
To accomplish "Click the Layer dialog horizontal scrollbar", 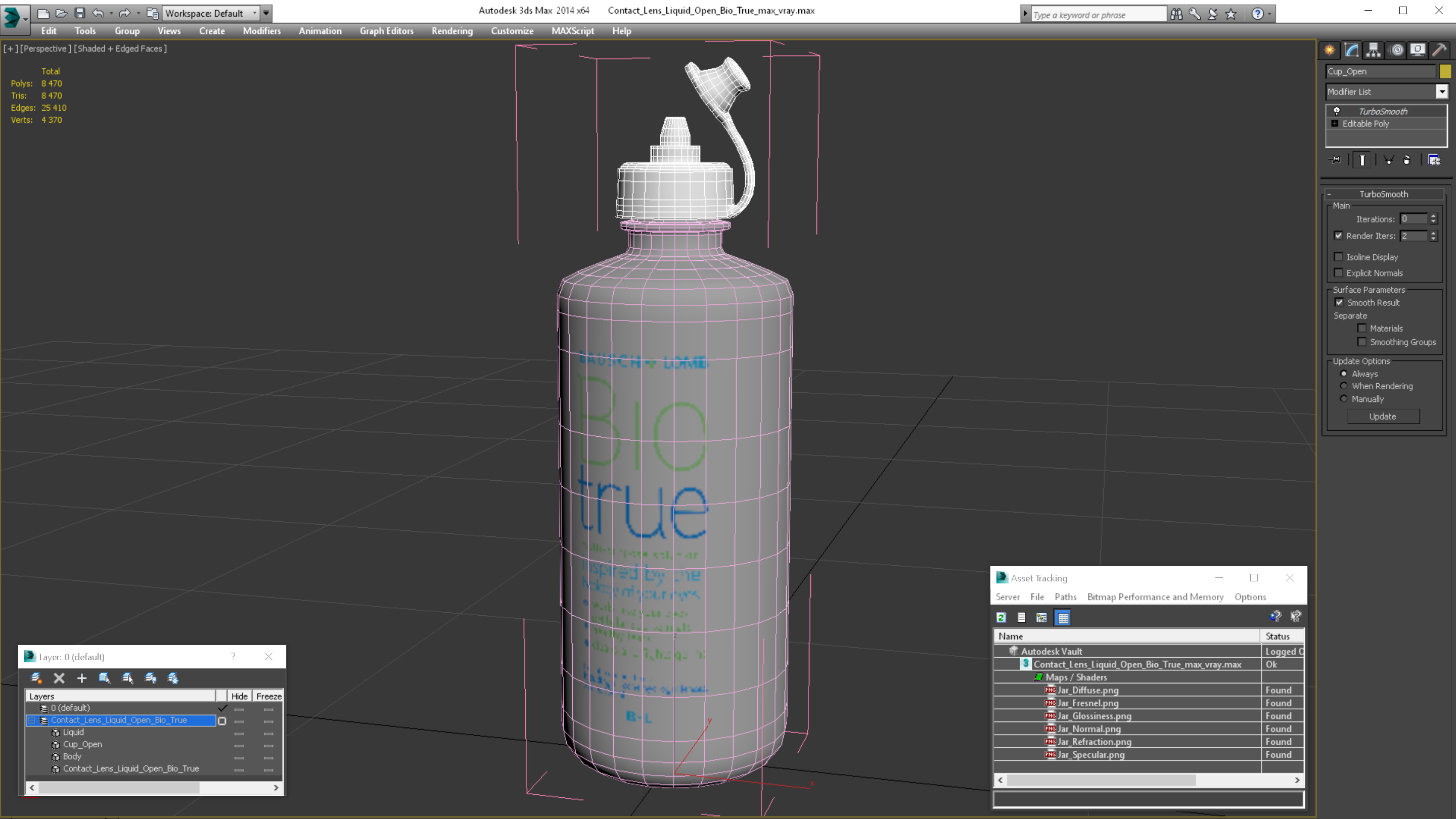I will tap(154, 787).
